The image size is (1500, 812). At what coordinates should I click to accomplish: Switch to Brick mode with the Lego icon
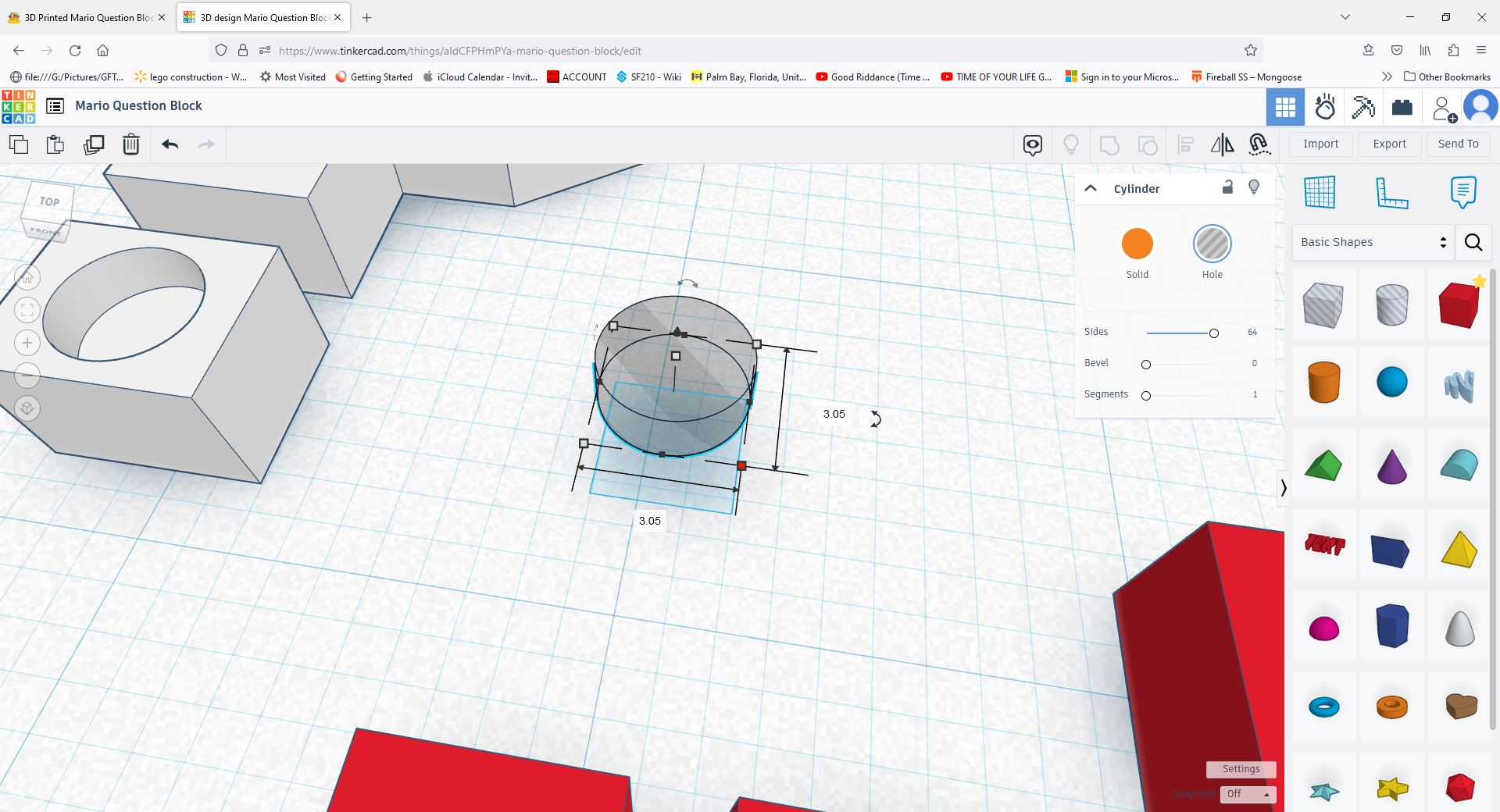1402,107
